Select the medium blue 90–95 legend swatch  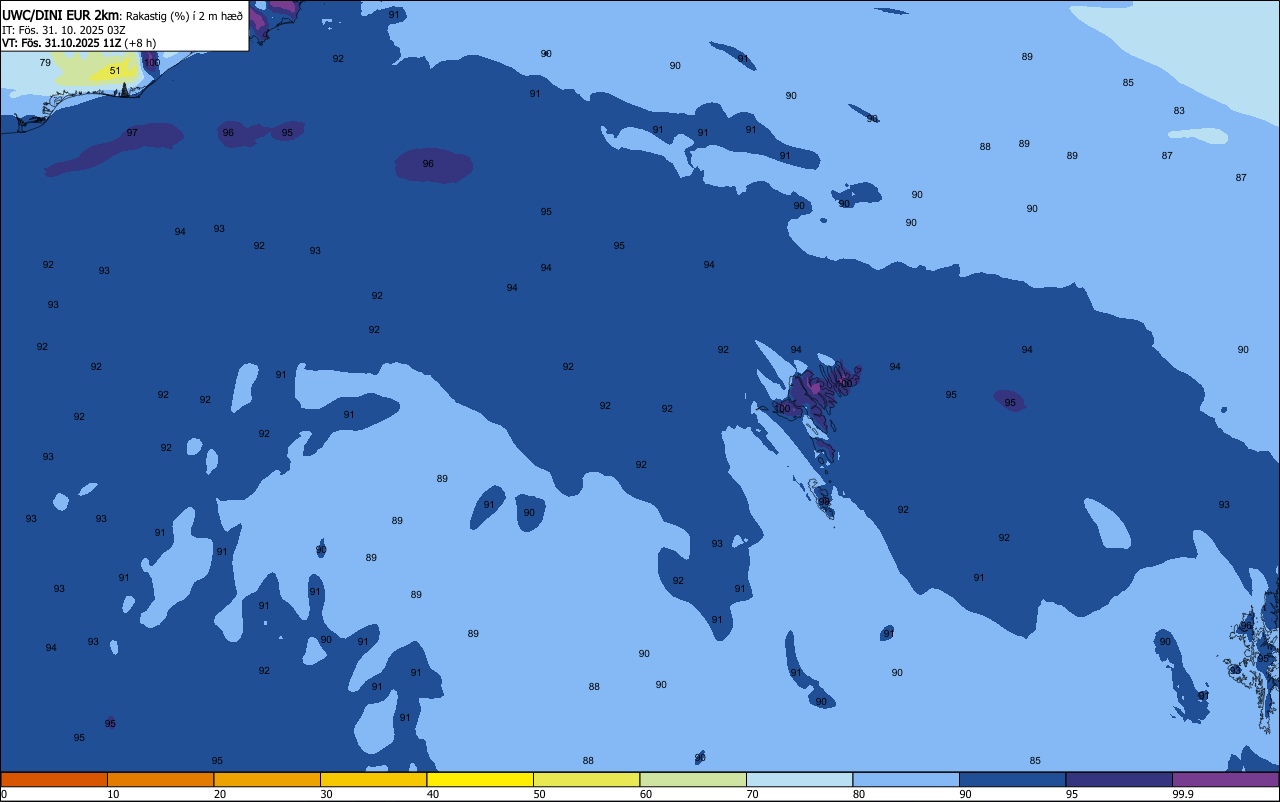pyautogui.click(x=1012, y=779)
